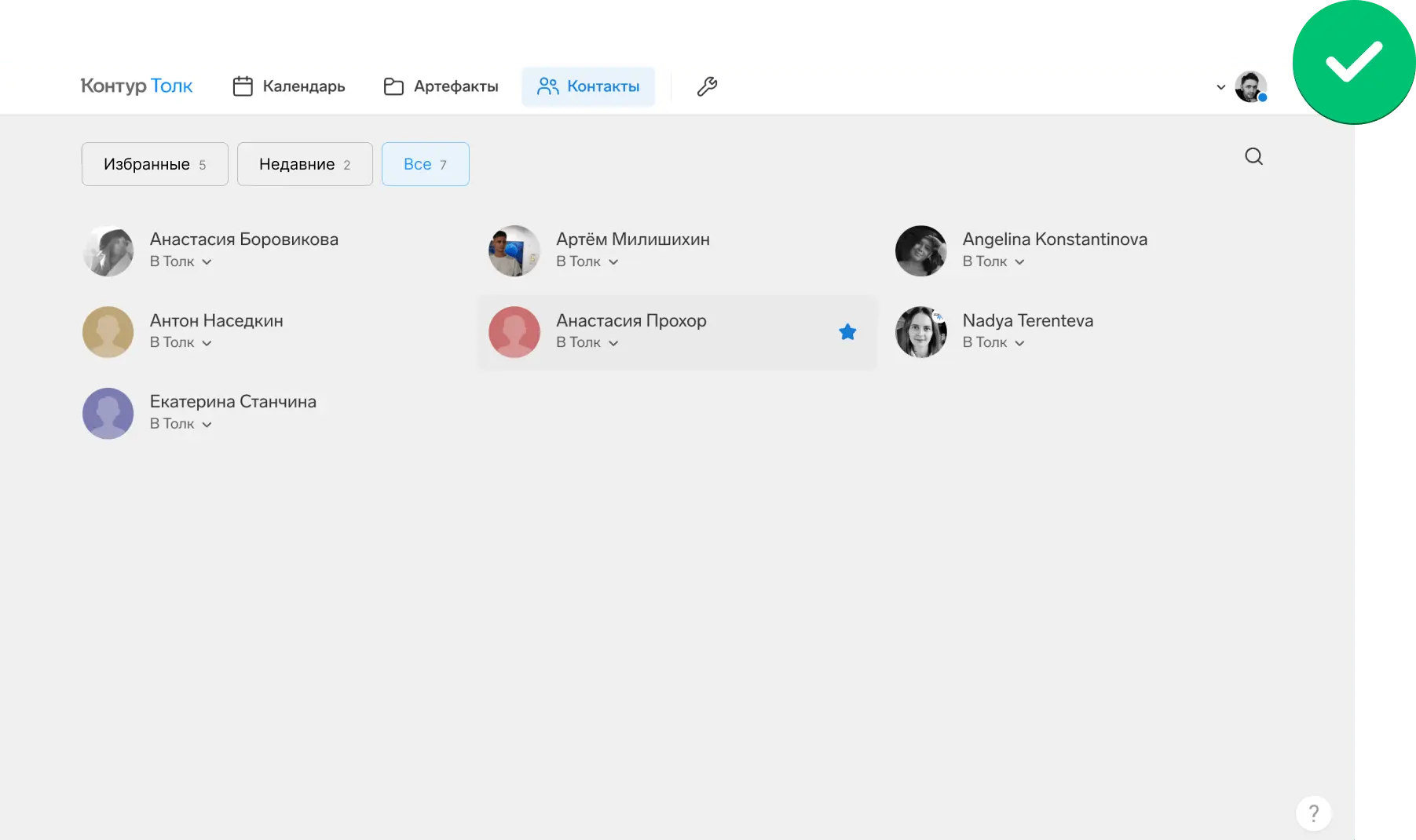Open the Календарь section
The height and width of the screenshot is (840, 1416).
(289, 86)
